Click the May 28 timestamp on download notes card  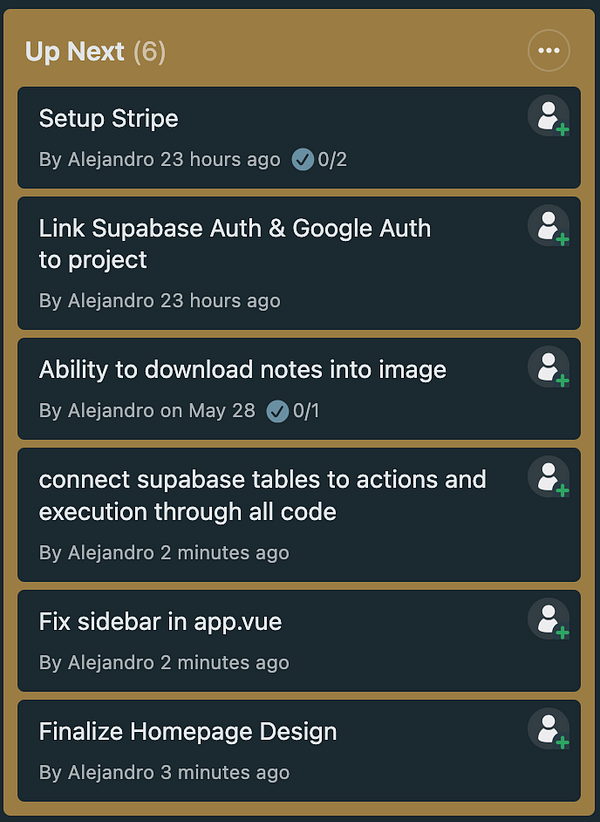pyautogui.click(x=222, y=410)
